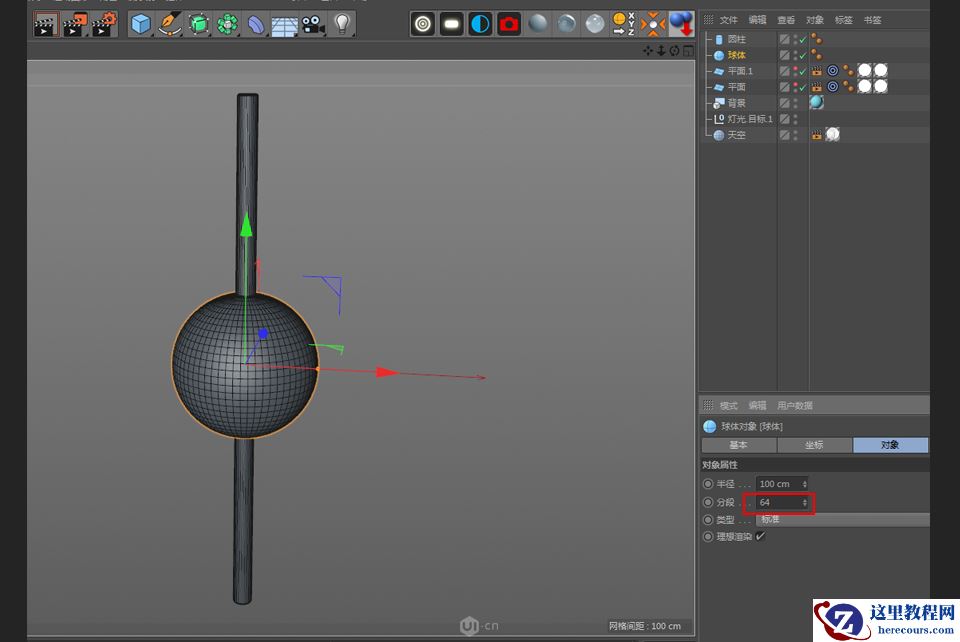
Task: Switch to the 坐标 tab in attributes
Action: [x=814, y=445]
